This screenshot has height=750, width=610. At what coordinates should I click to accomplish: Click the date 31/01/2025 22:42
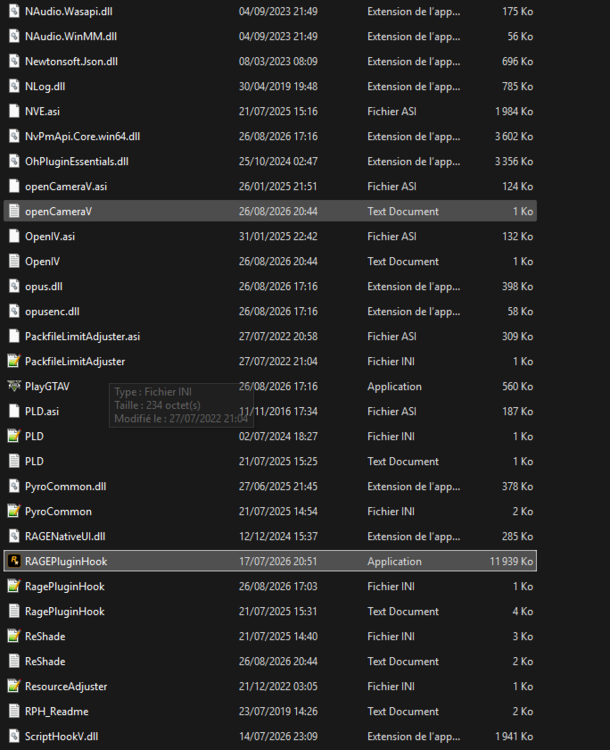(x=278, y=236)
